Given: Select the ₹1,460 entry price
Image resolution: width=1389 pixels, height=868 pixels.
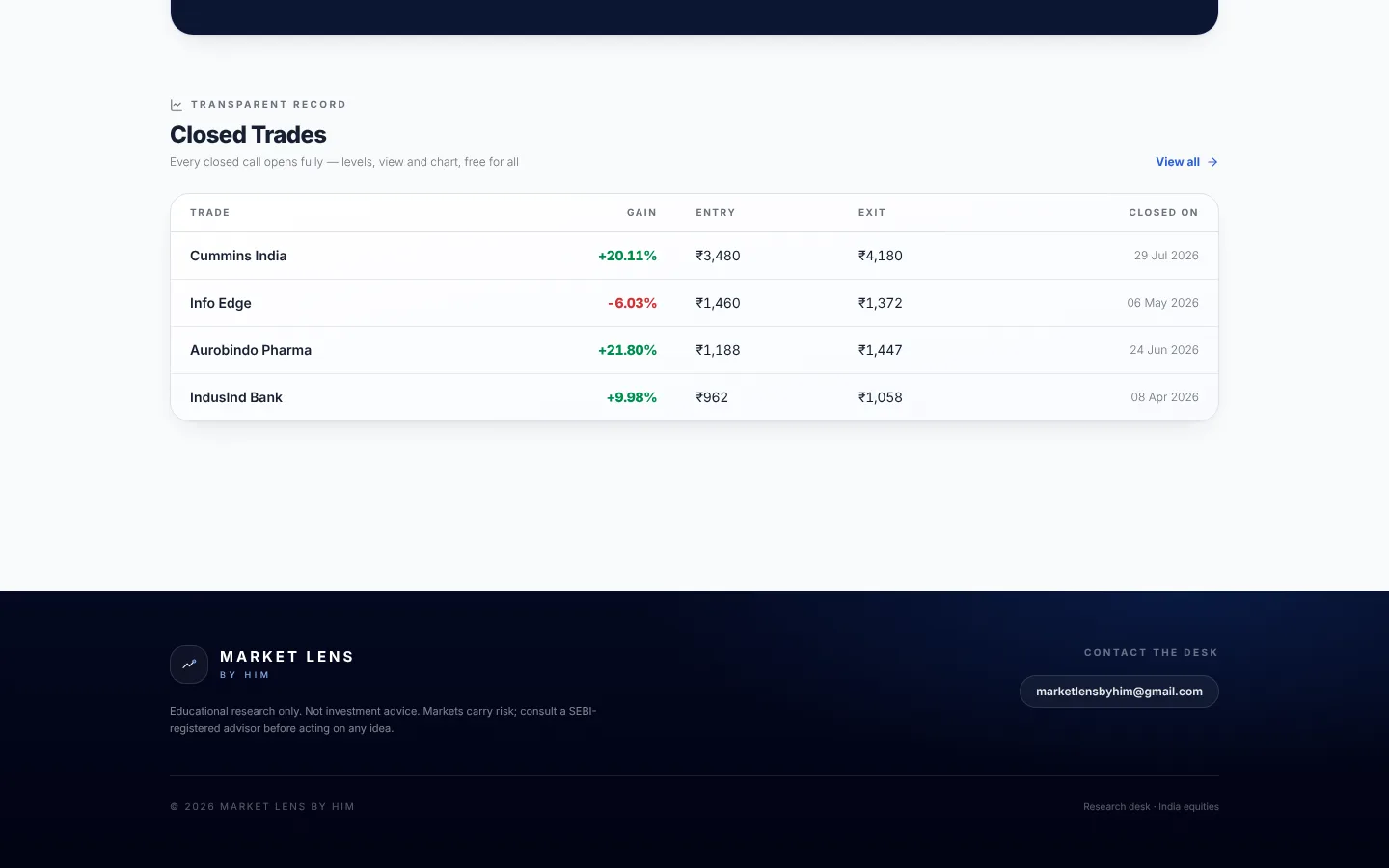Looking at the screenshot, I should [x=718, y=303].
